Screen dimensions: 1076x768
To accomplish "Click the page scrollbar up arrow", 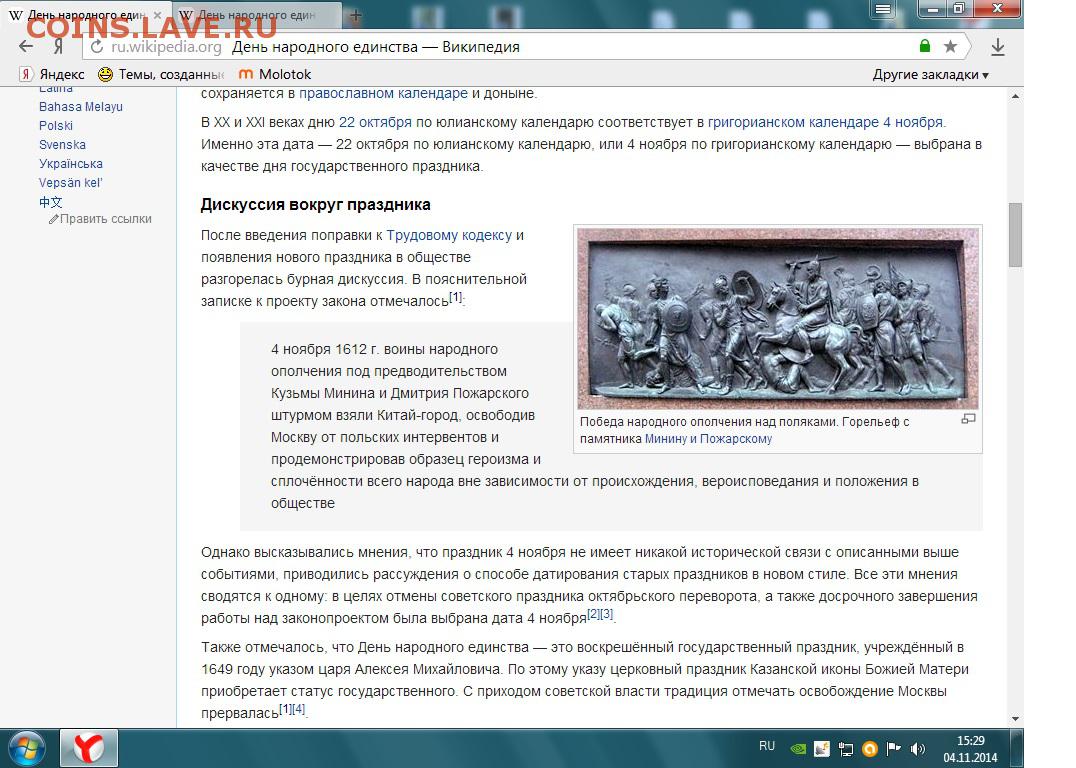I will (1016, 96).
